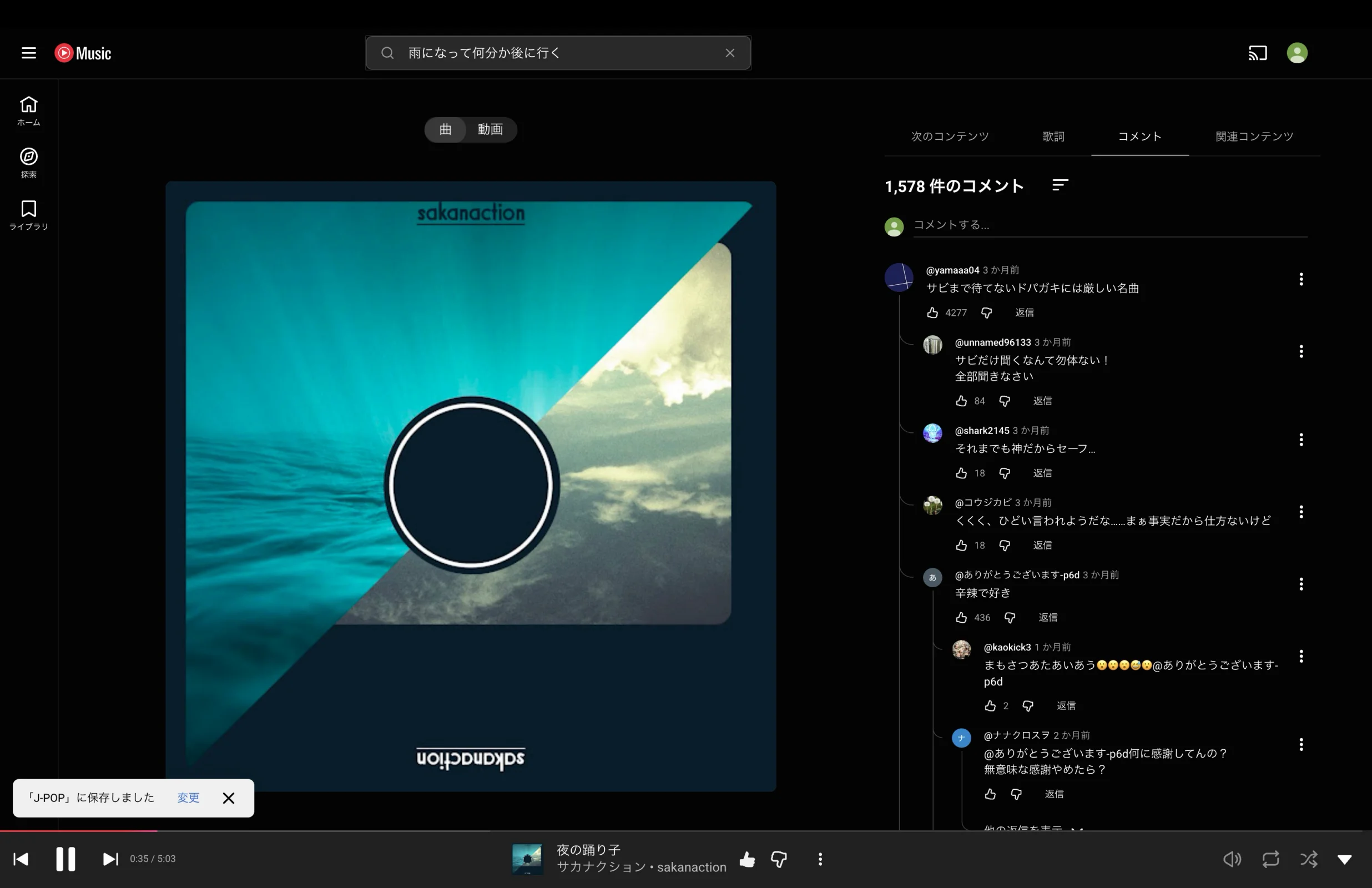Screen dimensions: 1372x888
Task: Click the player bar album thumbnail
Action: 527,859
